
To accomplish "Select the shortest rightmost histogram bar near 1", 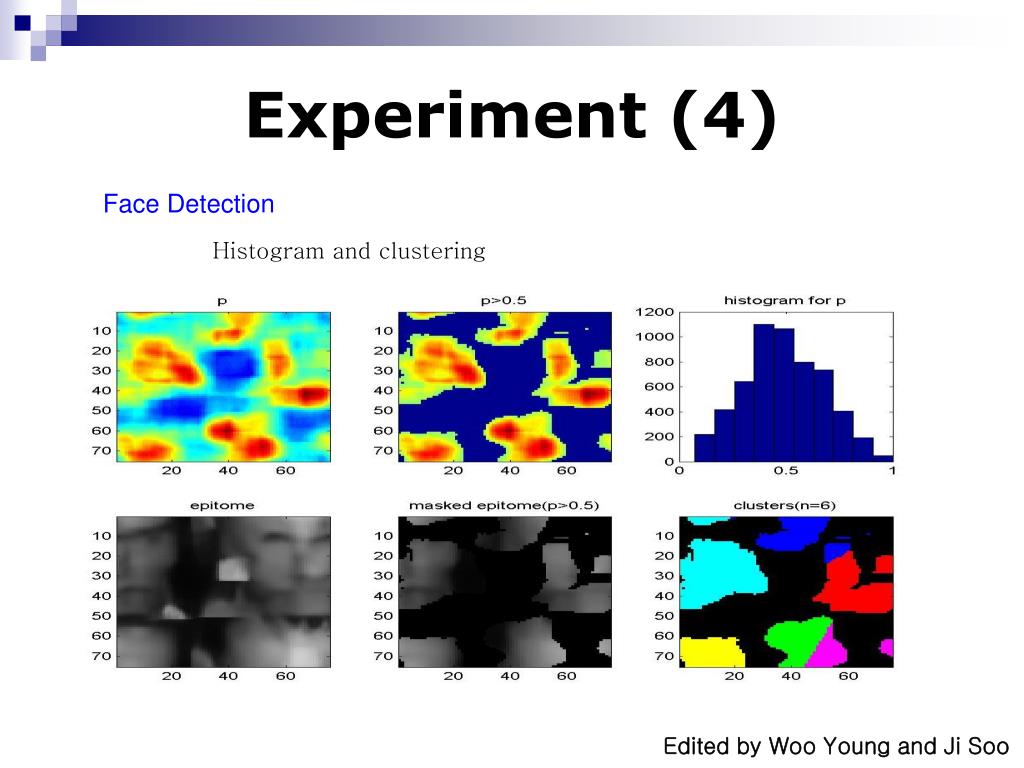I will [883, 458].
